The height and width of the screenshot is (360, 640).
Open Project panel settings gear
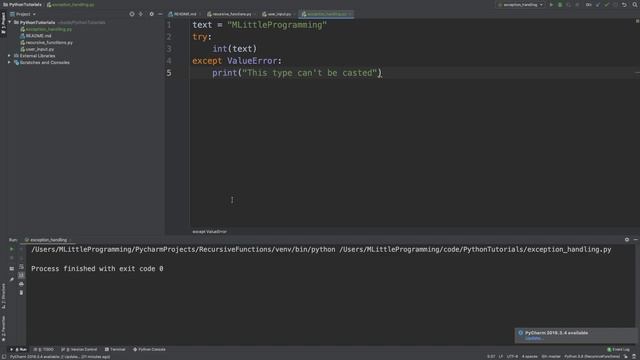coord(151,14)
